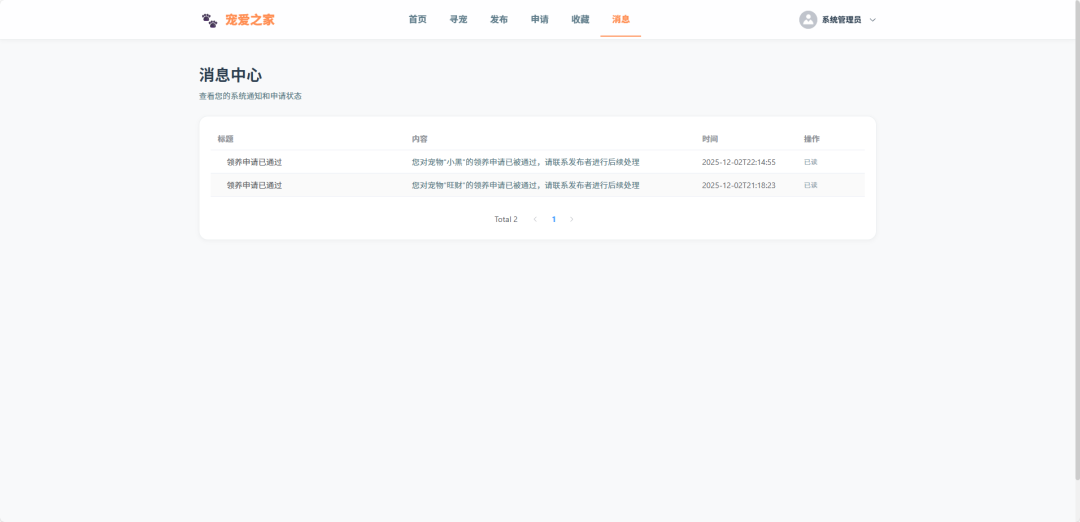
Task: Open the 发布 menu item
Action: pos(499,19)
